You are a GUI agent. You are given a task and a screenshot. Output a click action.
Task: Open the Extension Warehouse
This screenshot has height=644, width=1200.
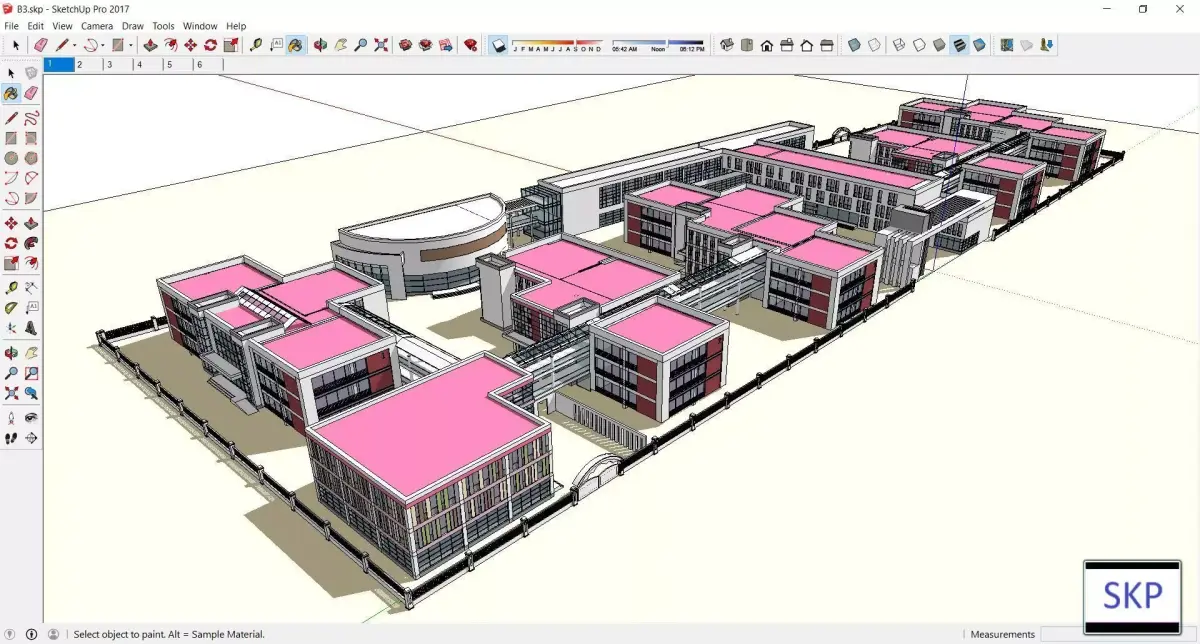425,45
